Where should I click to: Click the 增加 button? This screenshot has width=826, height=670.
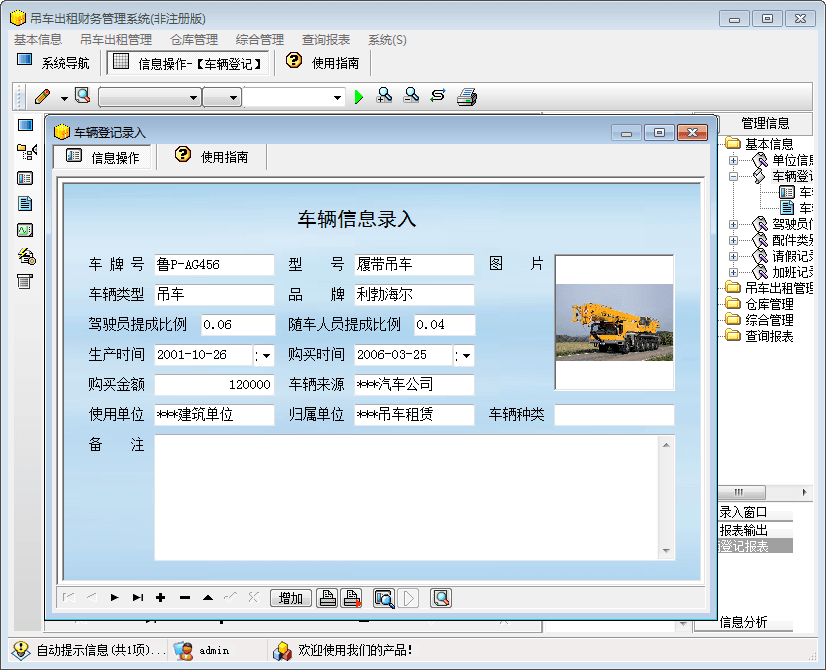[x=291, y=598]
